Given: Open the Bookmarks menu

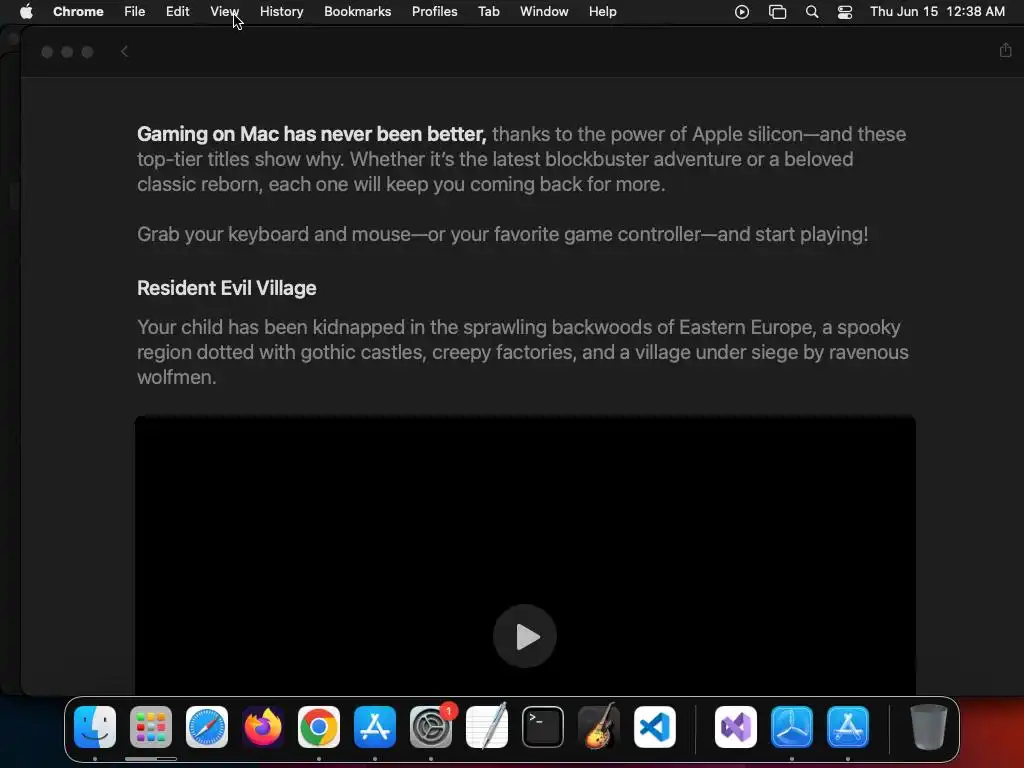Looking at the screenshot, I should point(357,11).
